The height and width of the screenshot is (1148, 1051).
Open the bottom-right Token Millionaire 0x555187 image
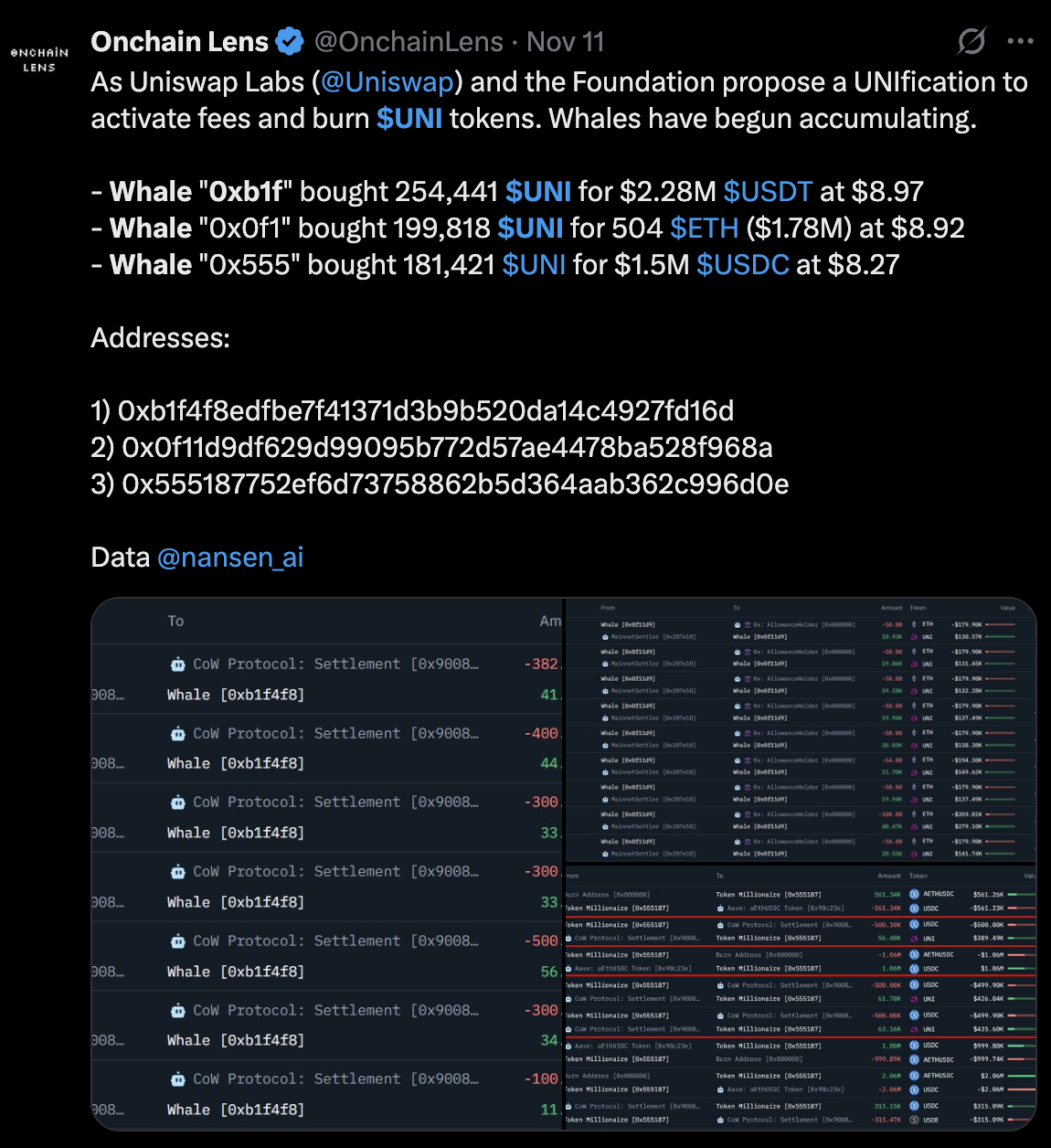(801, 997)
